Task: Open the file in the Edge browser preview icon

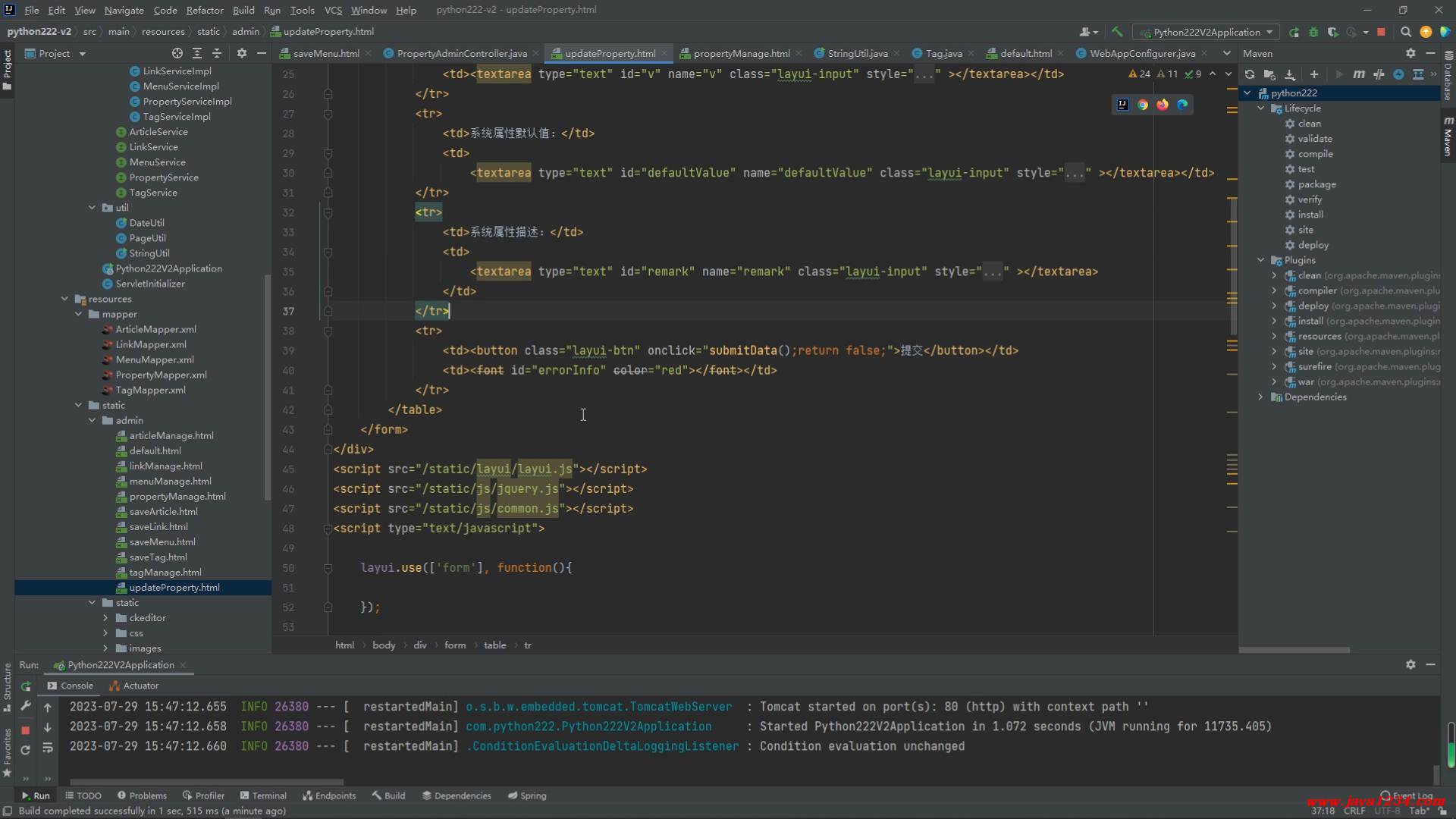Action: click(1182, 105)
